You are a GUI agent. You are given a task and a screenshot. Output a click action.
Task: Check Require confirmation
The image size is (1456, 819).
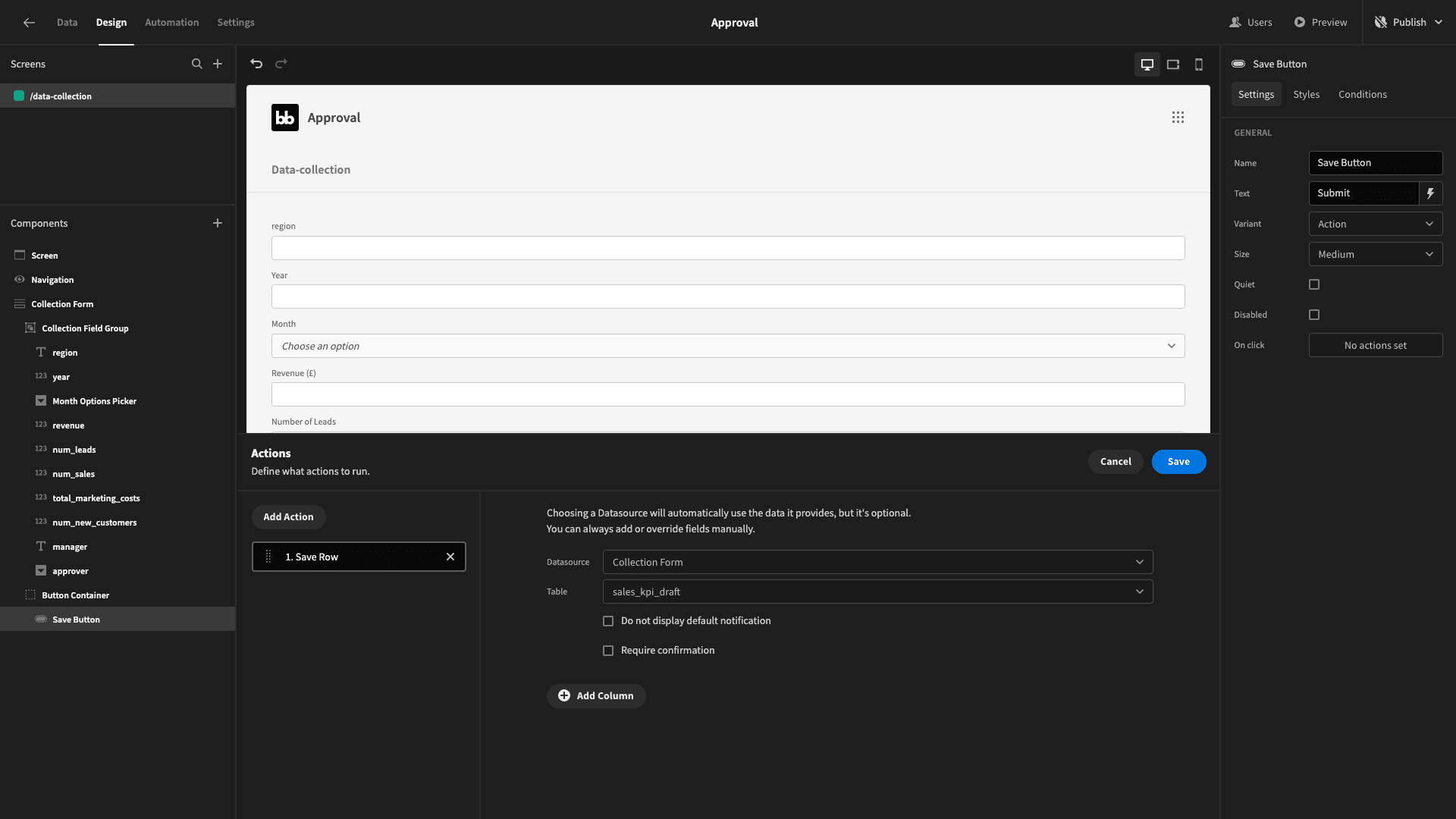tap(608, 651)
